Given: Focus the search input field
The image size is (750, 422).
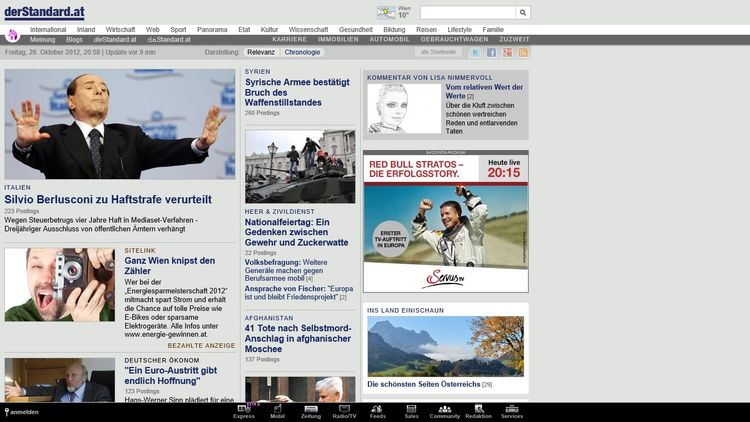Looking at the screenshot, I should [467, 13].
